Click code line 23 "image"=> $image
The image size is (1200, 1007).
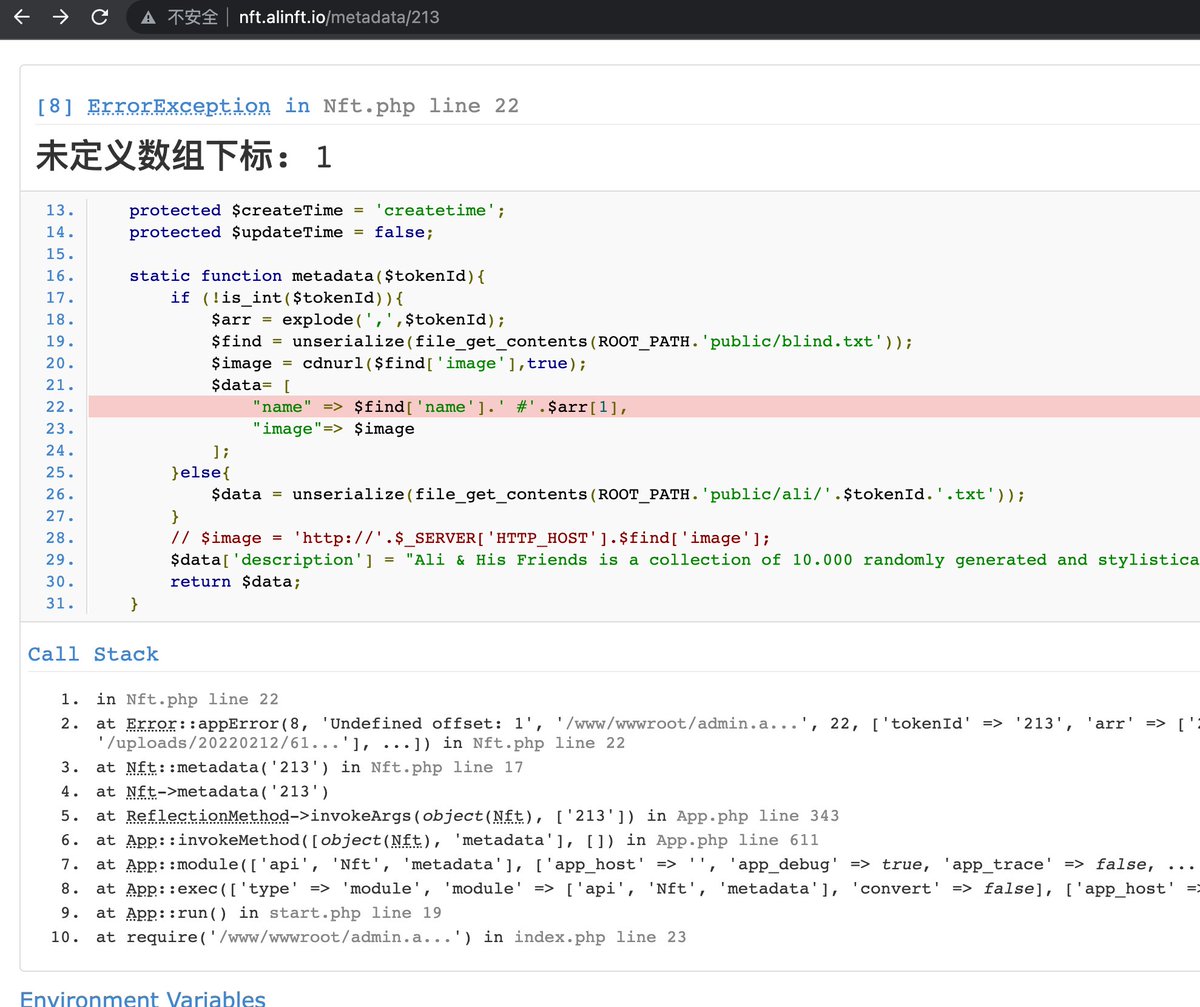pos(333,429)
